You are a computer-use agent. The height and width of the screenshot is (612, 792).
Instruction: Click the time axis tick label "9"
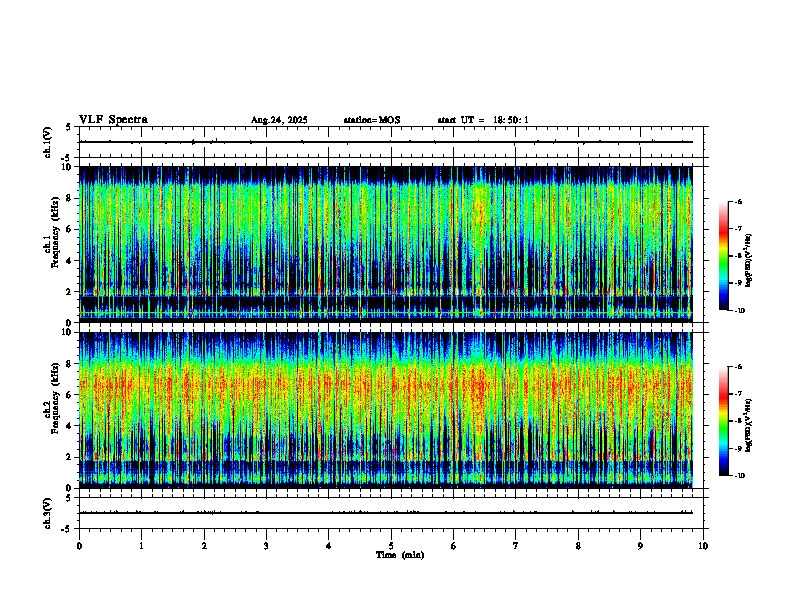pyautogui.click(x=640, y=546)
